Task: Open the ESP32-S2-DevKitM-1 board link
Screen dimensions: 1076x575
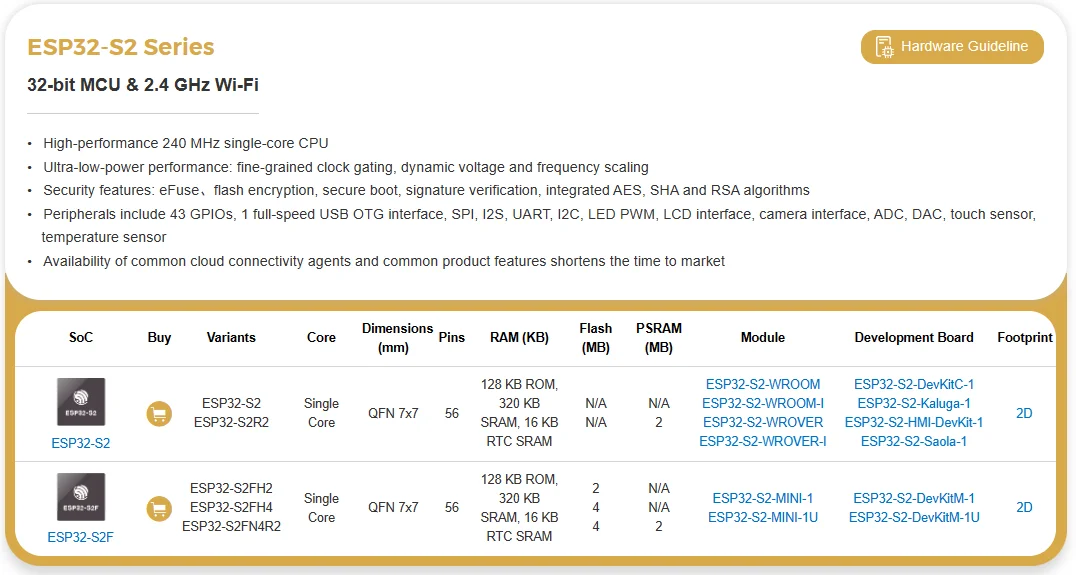Action: [x=914, y=498]
